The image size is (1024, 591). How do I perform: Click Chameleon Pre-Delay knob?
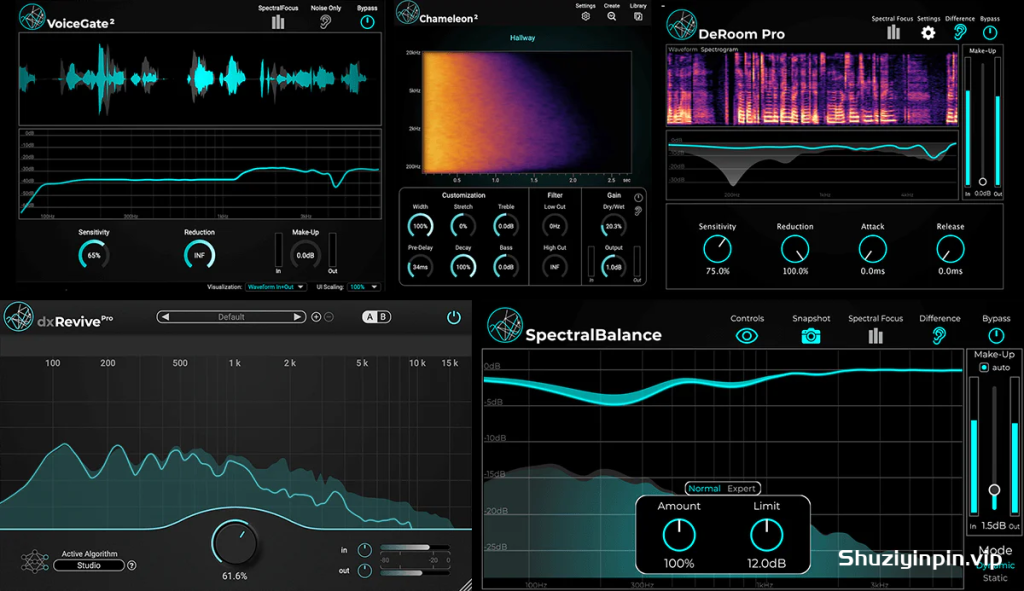pos(420,266)
